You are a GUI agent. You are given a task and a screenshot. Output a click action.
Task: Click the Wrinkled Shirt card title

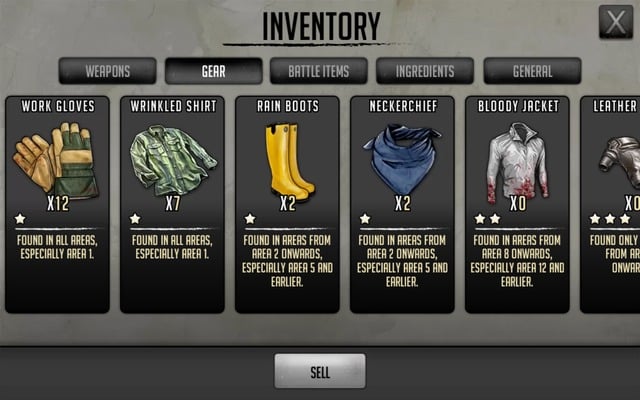point(173,106)
